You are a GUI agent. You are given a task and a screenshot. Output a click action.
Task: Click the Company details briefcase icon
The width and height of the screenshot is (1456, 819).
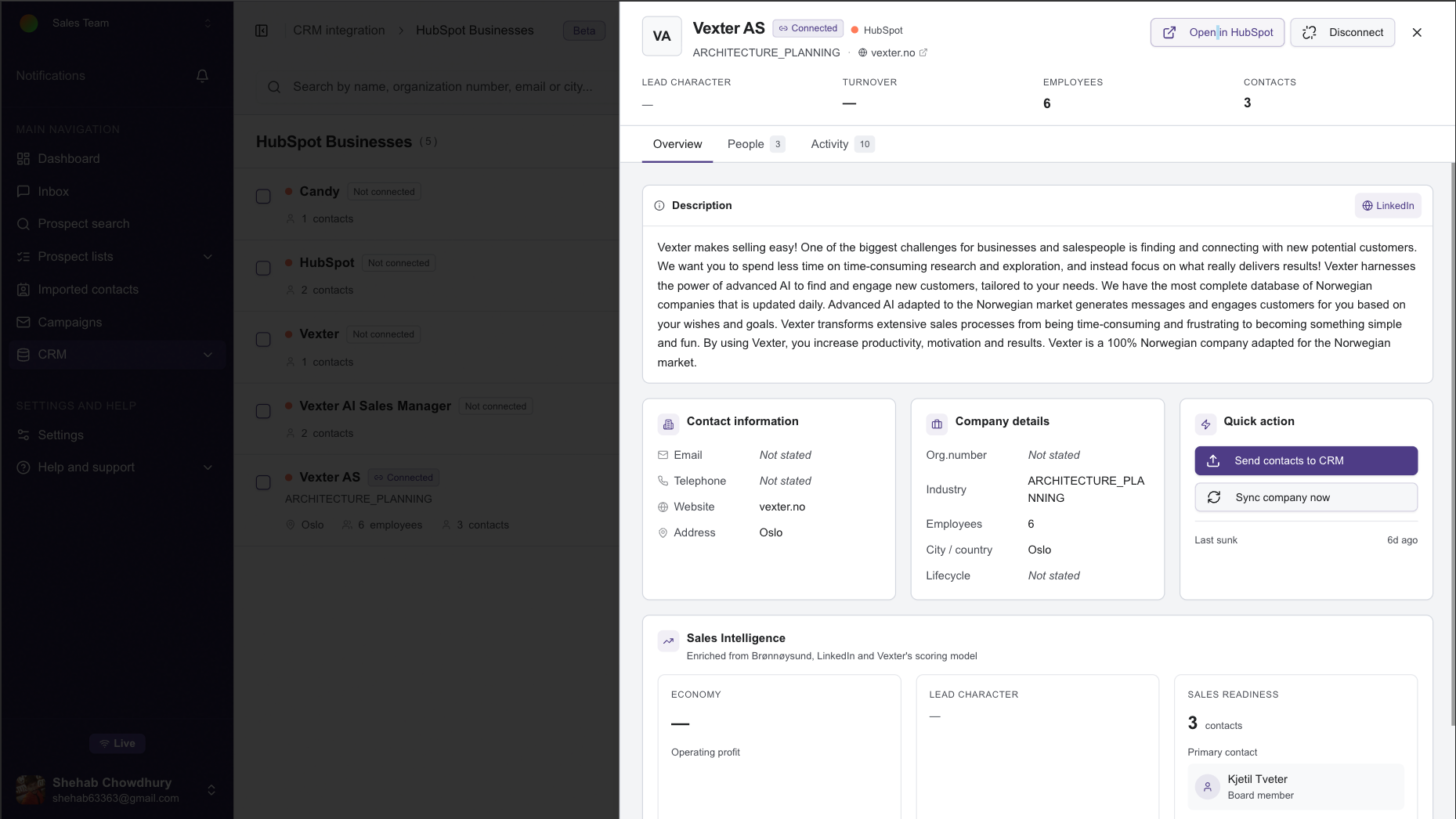click(938, 424)
